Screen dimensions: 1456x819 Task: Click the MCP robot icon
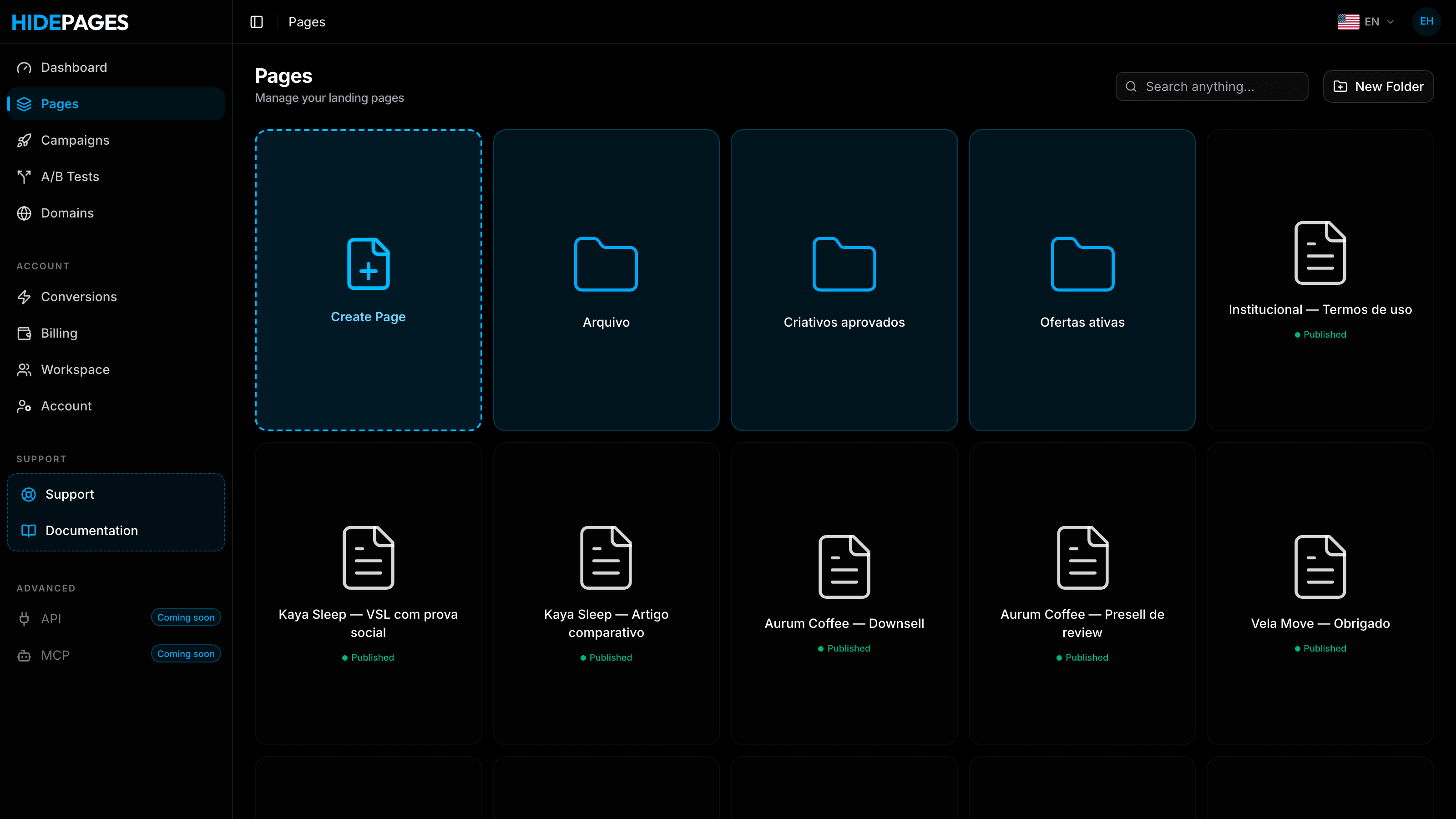(x=24, y=656)
